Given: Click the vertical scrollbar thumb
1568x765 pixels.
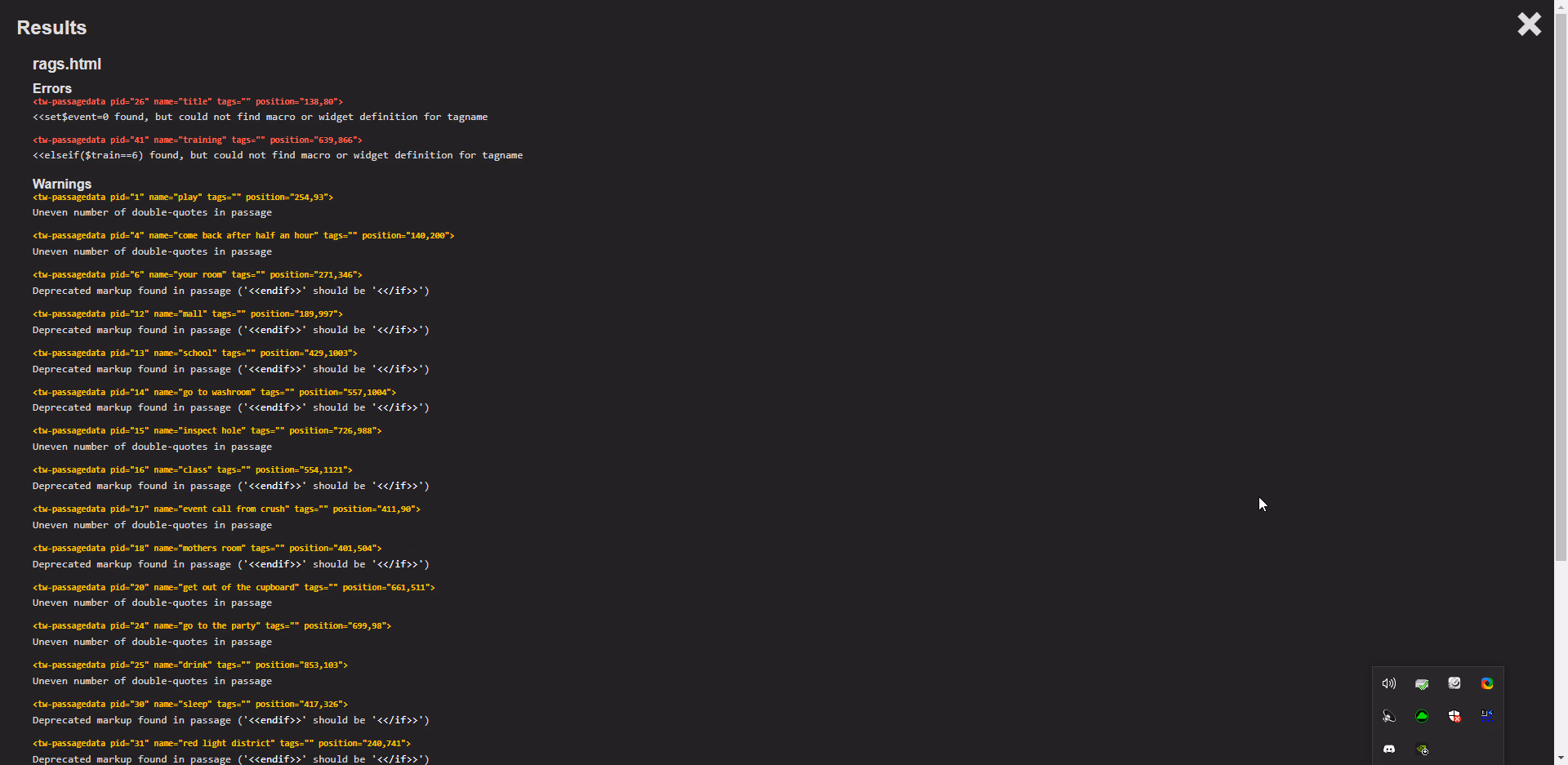Looking at the screenshot, I should tap(1561, 287).
